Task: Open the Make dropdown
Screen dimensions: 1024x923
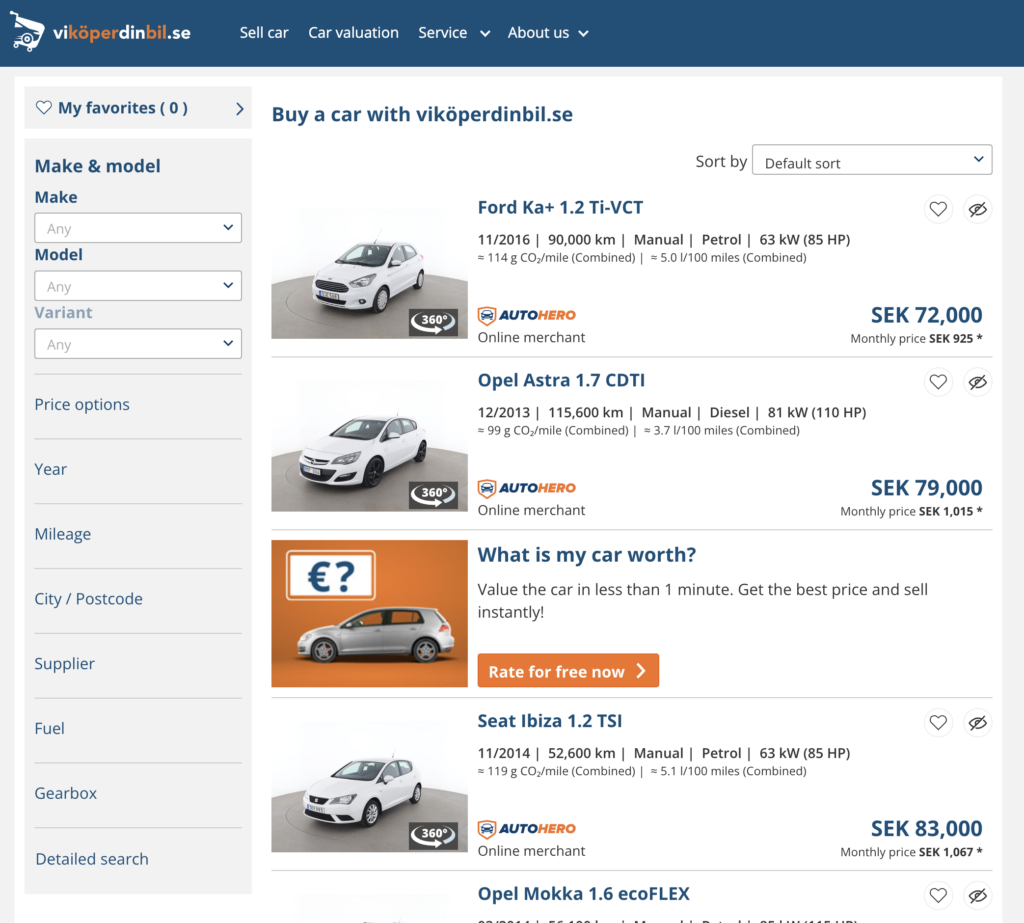Action: (138, 228)
